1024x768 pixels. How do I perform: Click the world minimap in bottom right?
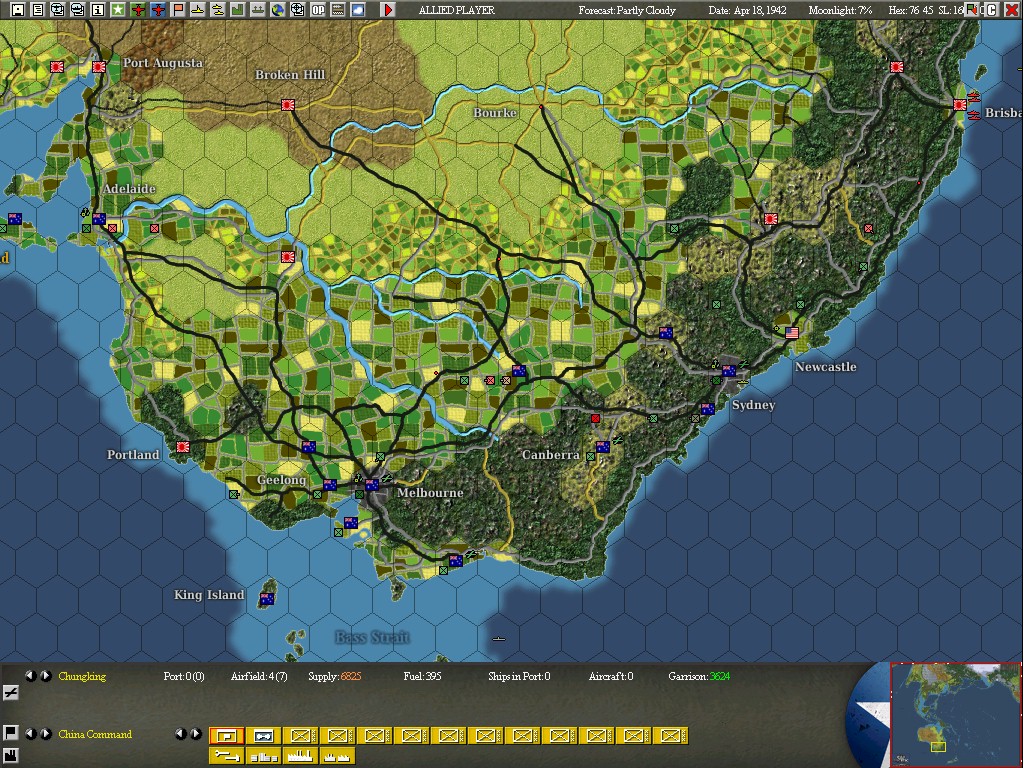click(955, 714)
